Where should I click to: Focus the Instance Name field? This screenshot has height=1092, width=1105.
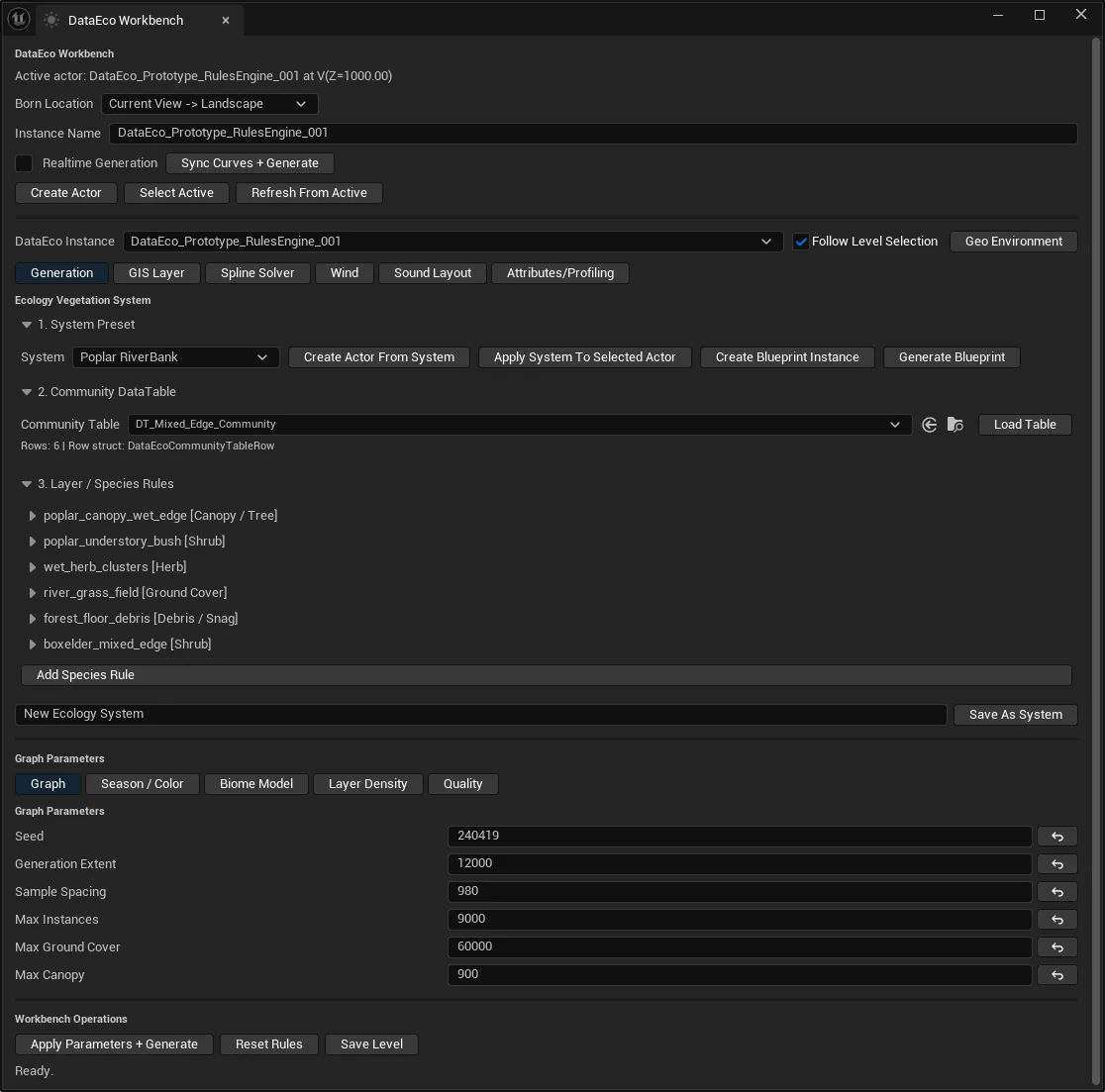[x=593, y=133]
